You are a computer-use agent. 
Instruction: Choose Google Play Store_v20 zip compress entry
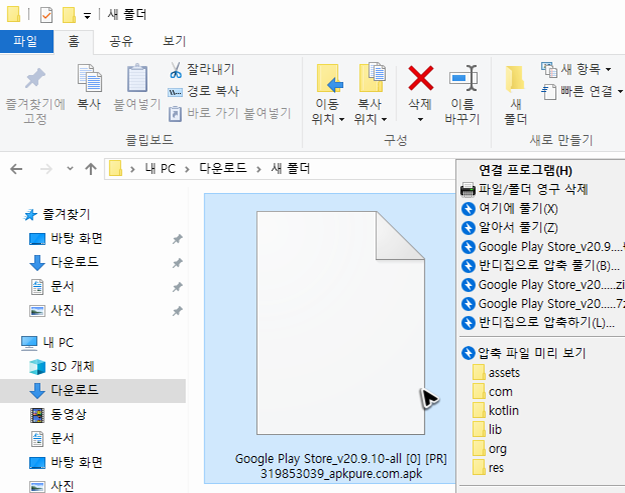point(542,285)
